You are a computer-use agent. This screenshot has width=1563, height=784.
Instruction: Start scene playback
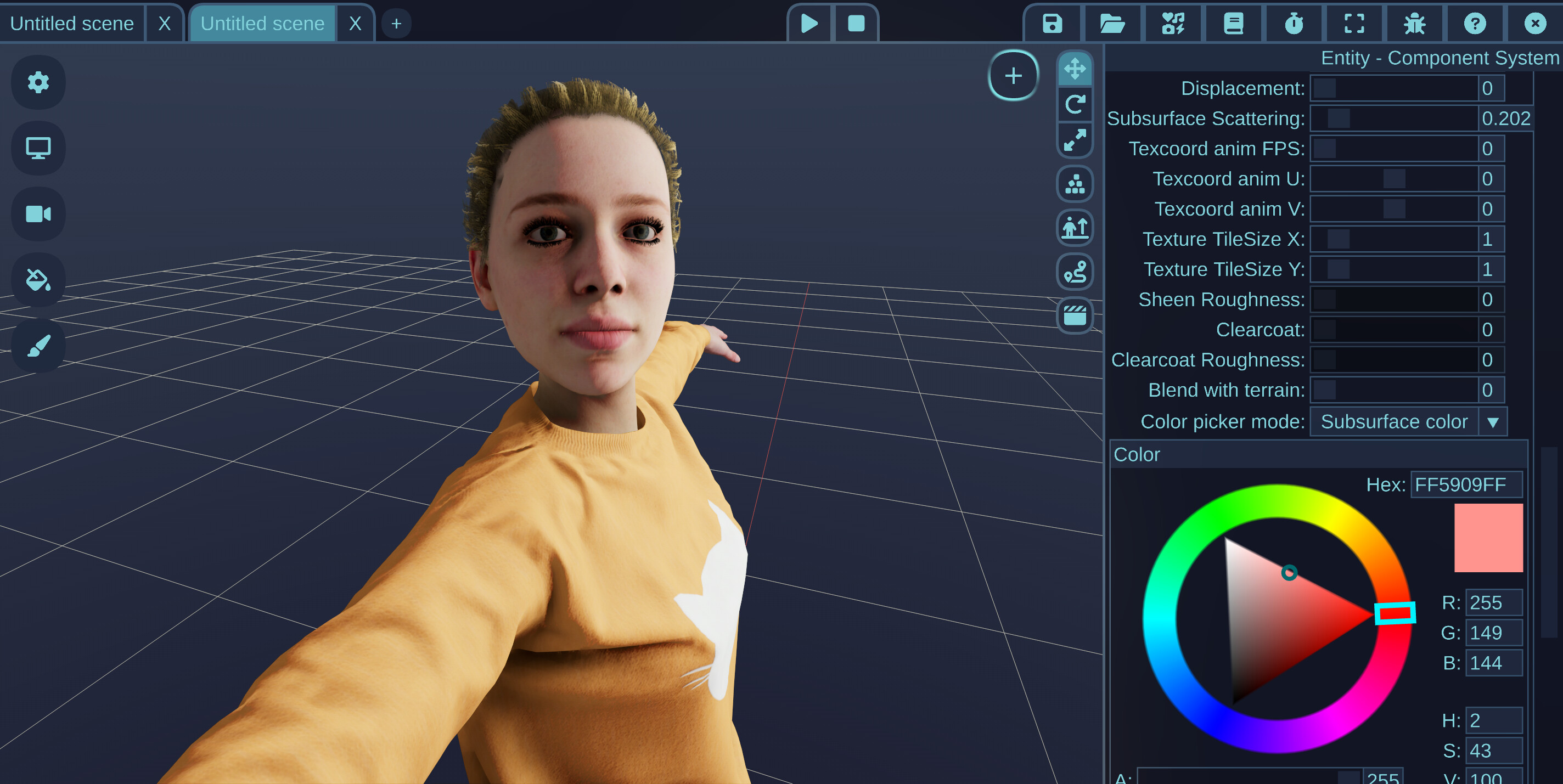(808, 23)
